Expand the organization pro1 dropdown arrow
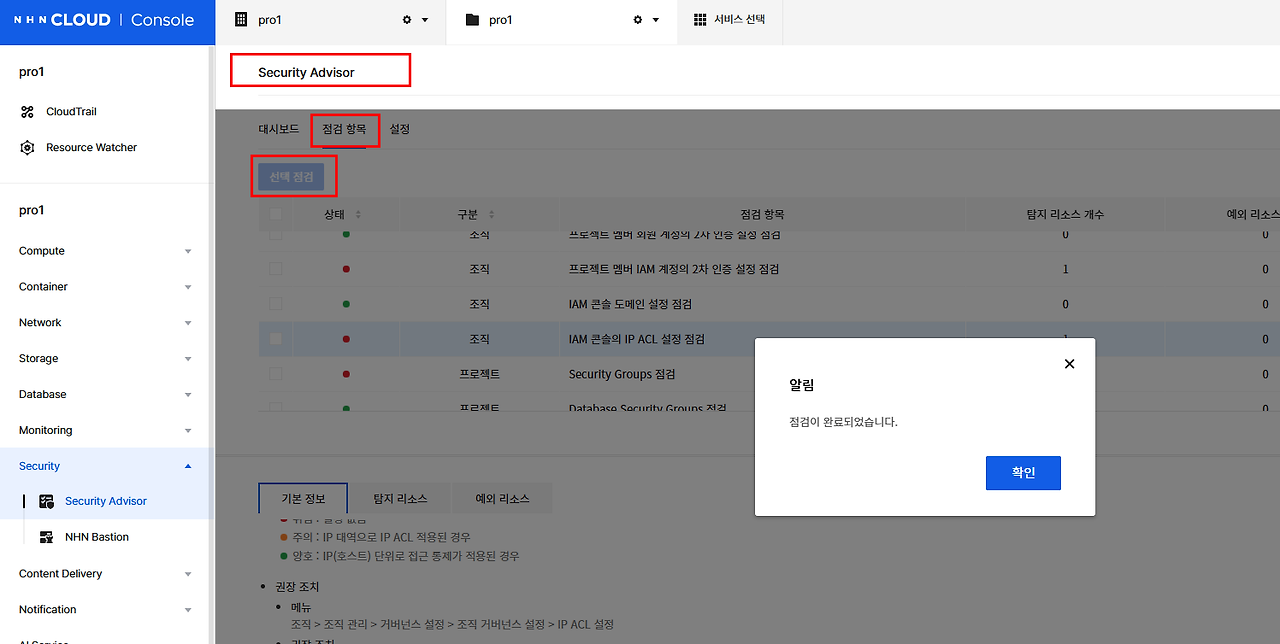Screen dimensions: 1280x644 425,20
